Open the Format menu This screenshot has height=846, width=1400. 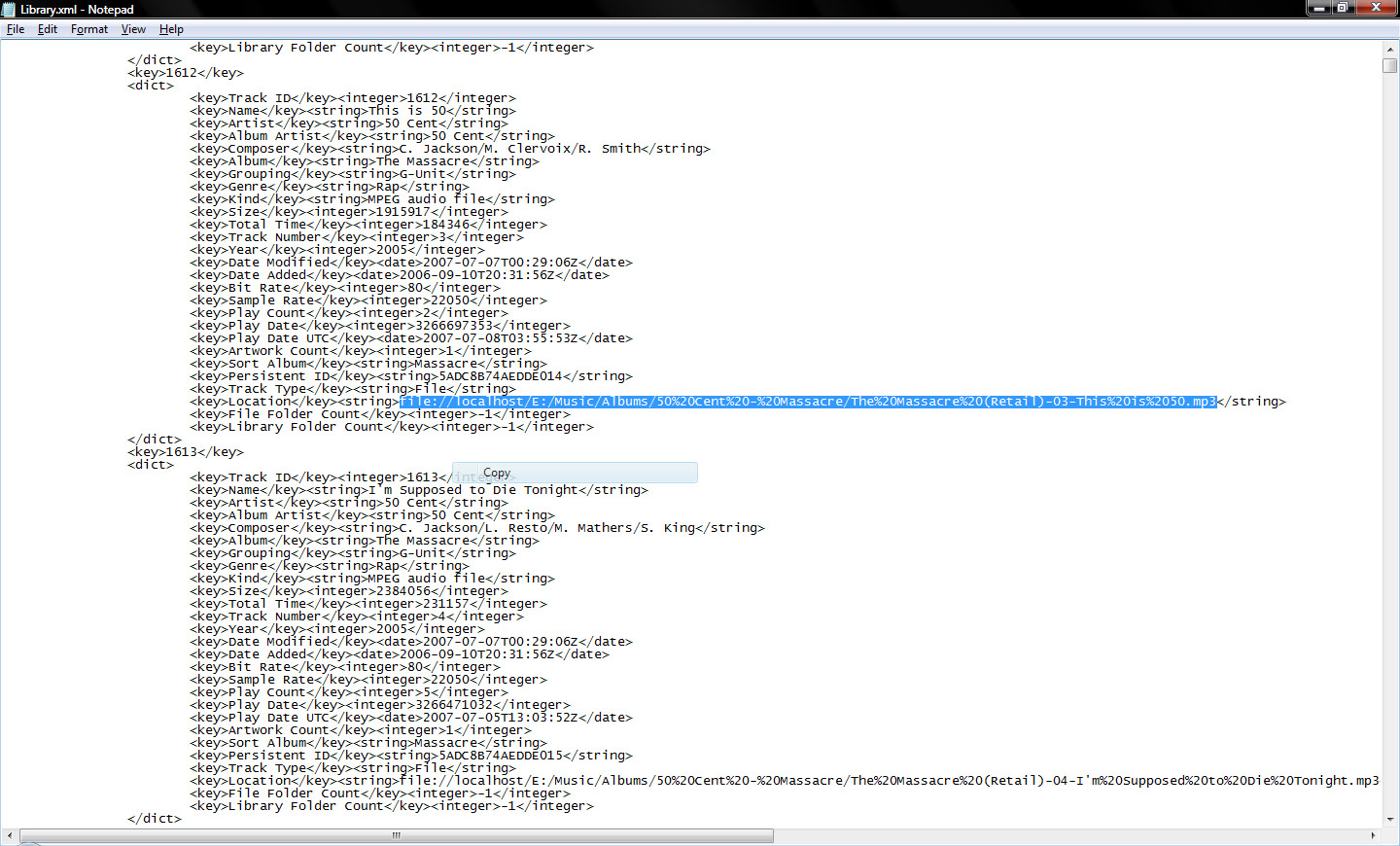89,29
